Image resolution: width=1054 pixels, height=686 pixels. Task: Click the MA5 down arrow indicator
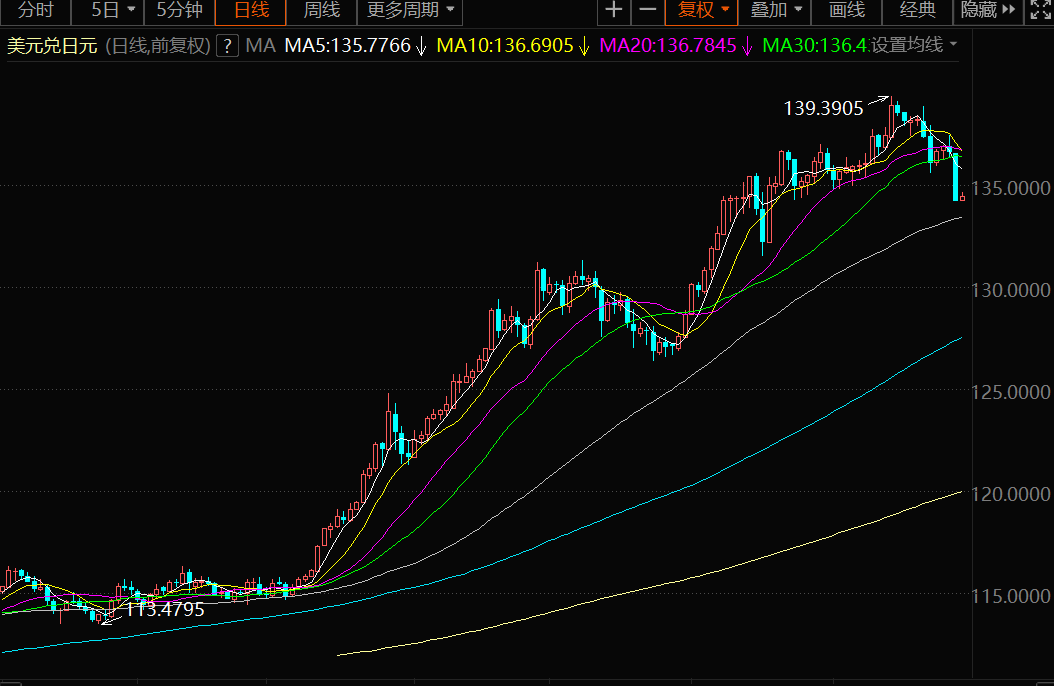click(x=421, y=46)
